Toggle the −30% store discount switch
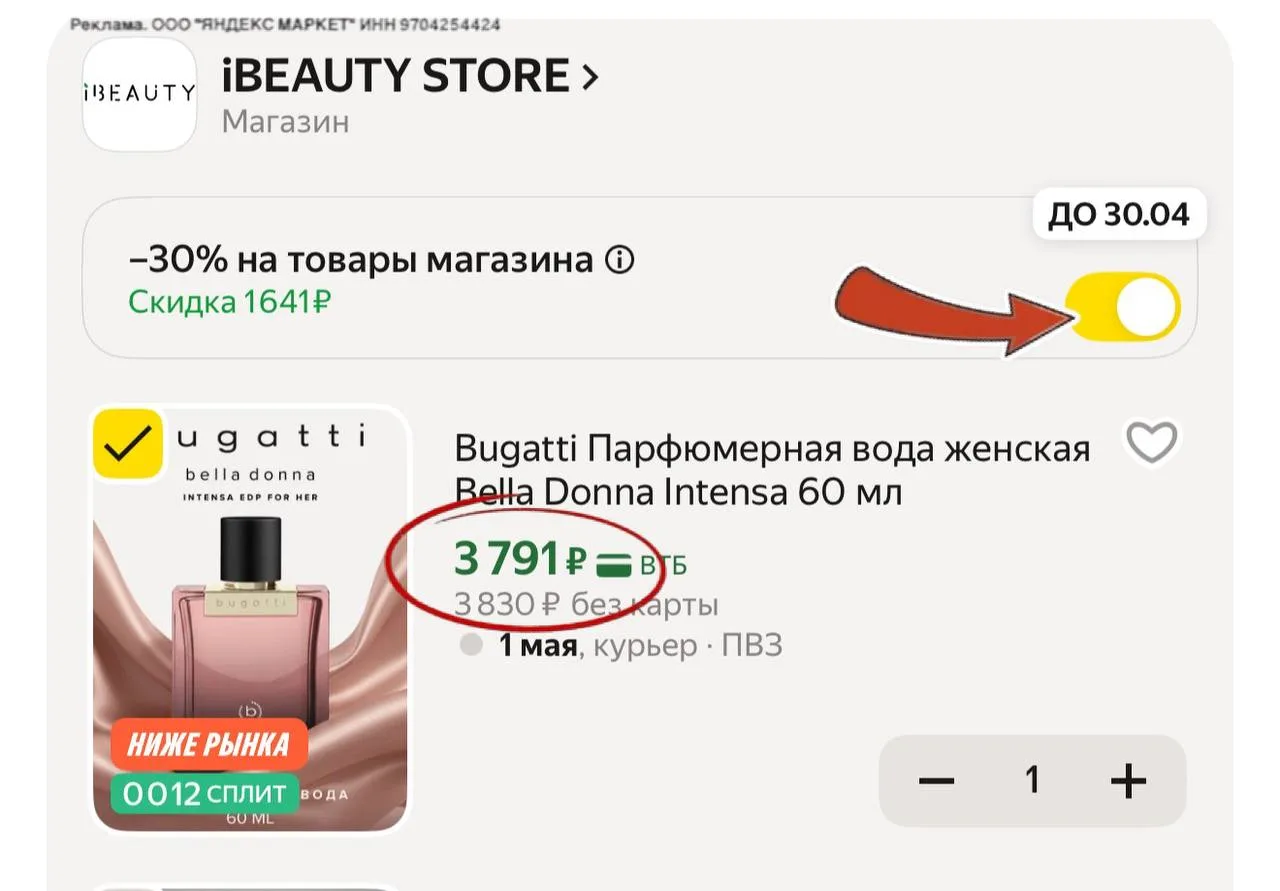Screen dimensions: 1280x891 point(1122,307)
